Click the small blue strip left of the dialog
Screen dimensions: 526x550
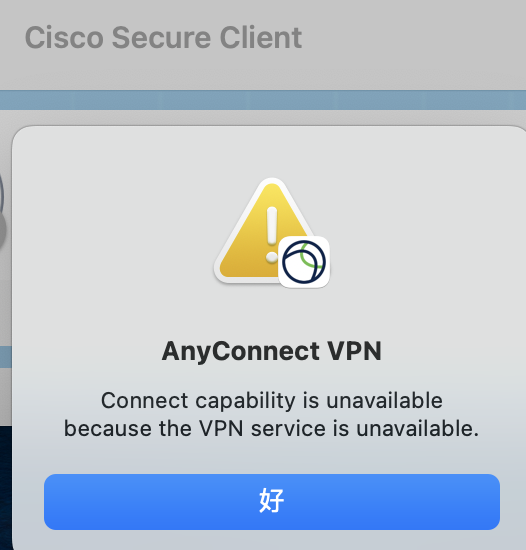coord(6,357)
